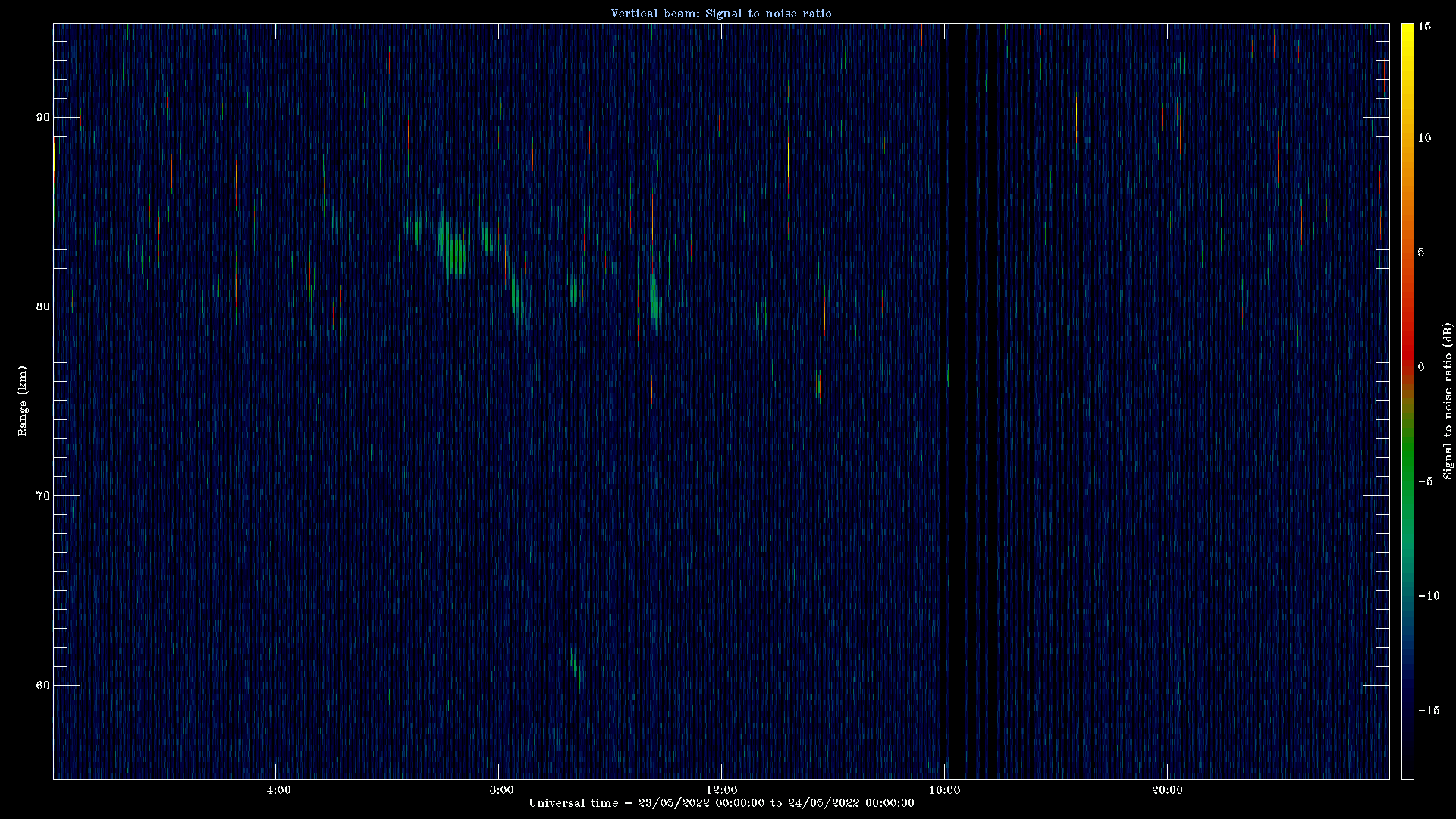Image resolution: width=1456 pixels, height=819 pixels.
Task: Click the 5 dB colorbar label
Action: (x=1421, y=253)
